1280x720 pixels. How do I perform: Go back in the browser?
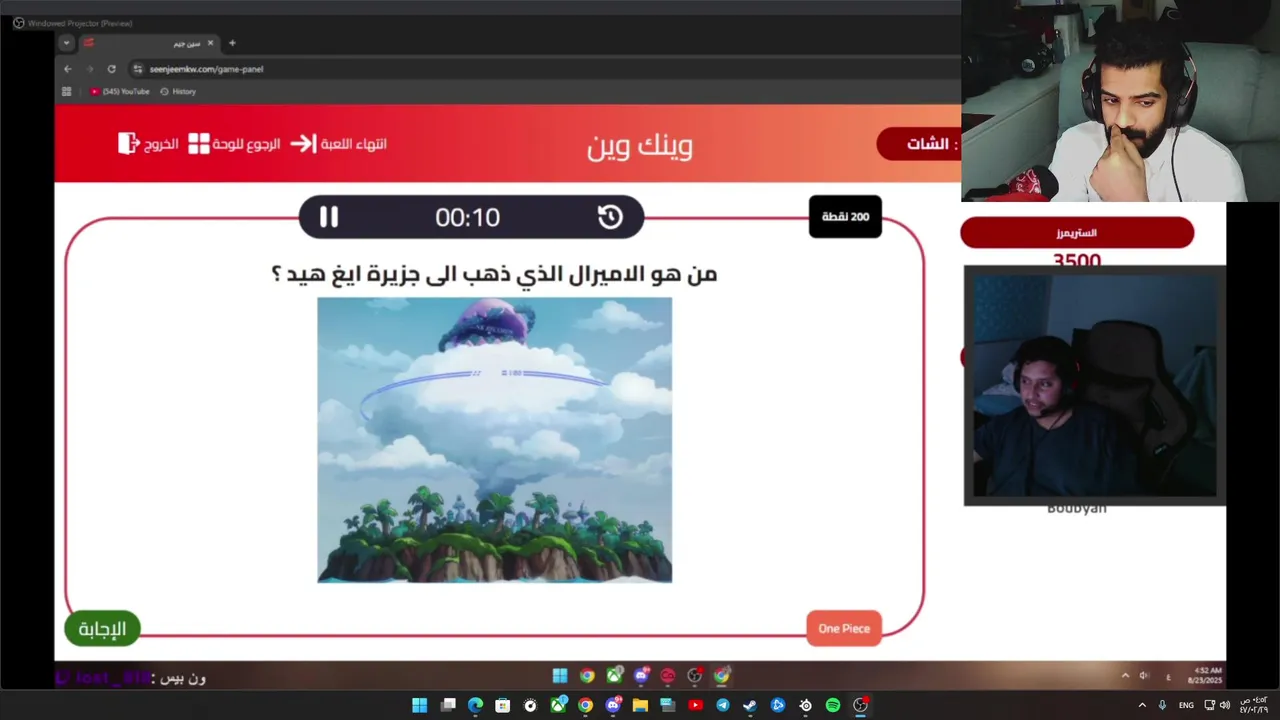pyautogui.click(x=67, y=69)
